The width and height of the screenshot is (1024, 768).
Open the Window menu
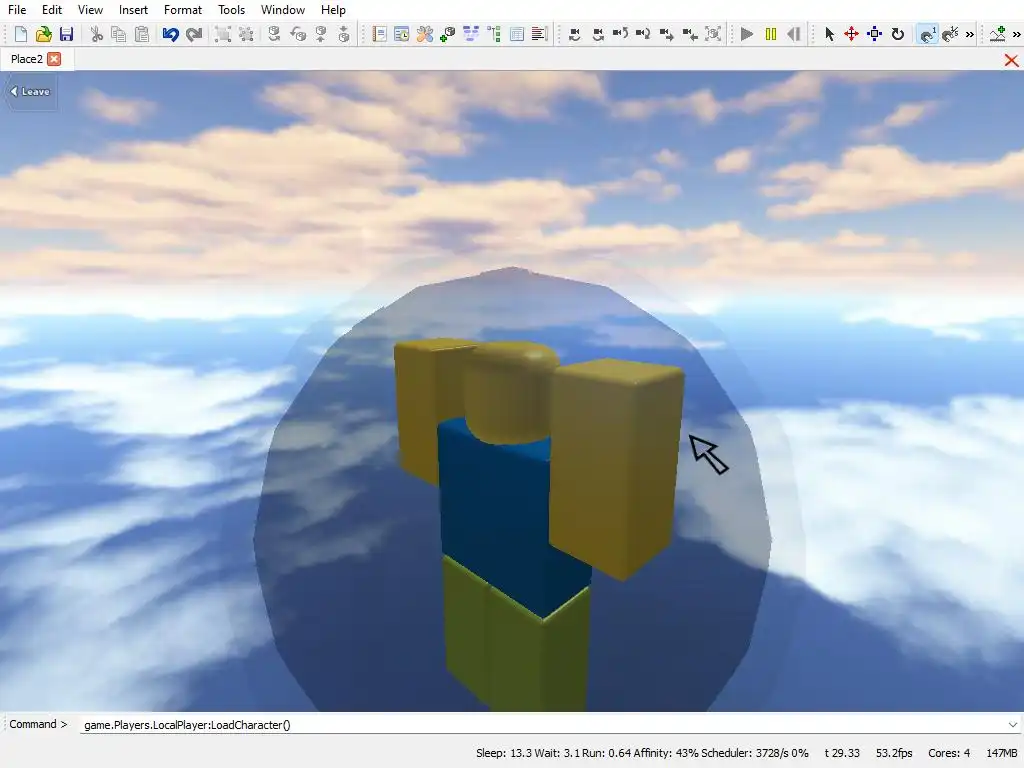coord(283,10)
